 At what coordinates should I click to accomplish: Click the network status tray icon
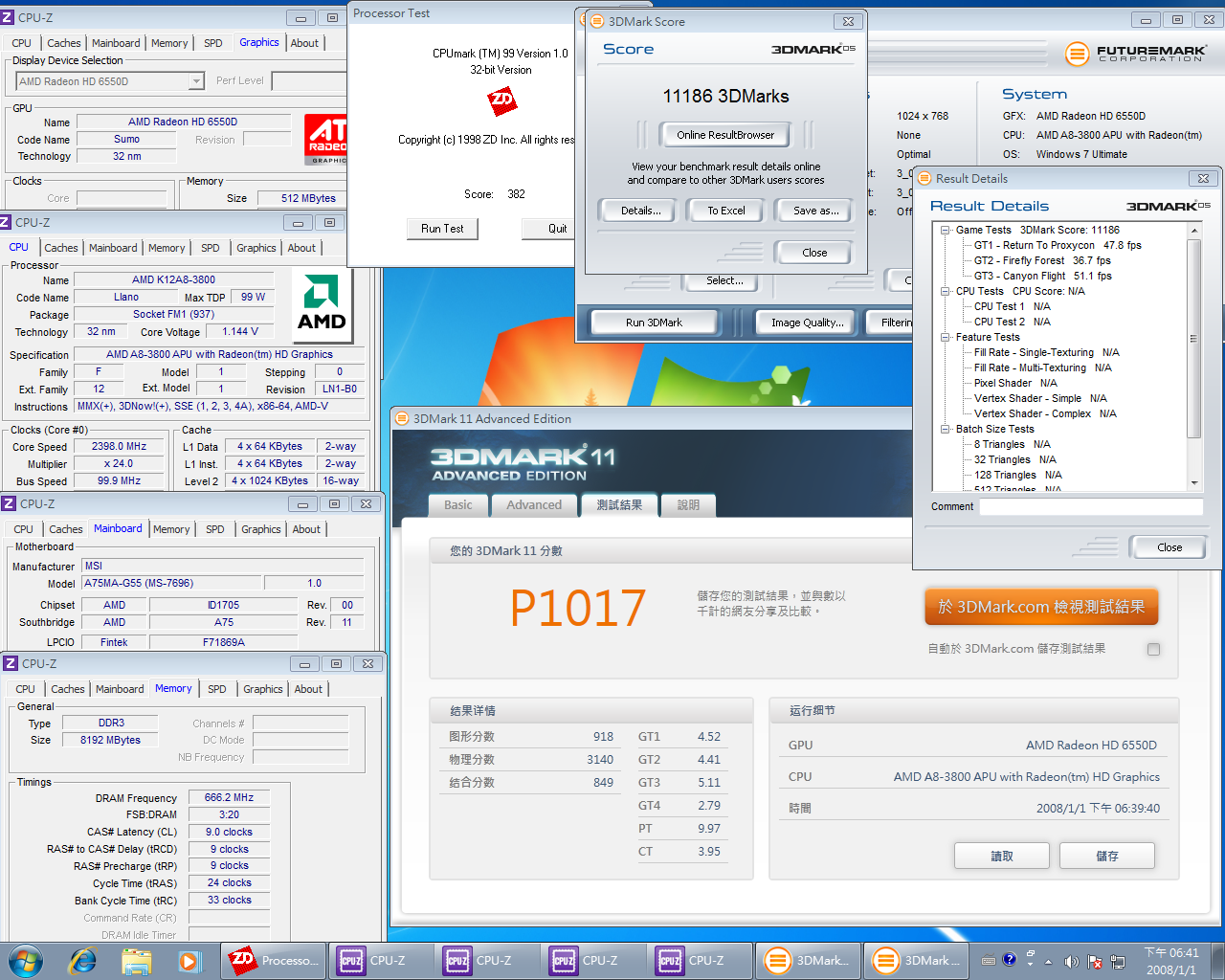coord(1116,961)
